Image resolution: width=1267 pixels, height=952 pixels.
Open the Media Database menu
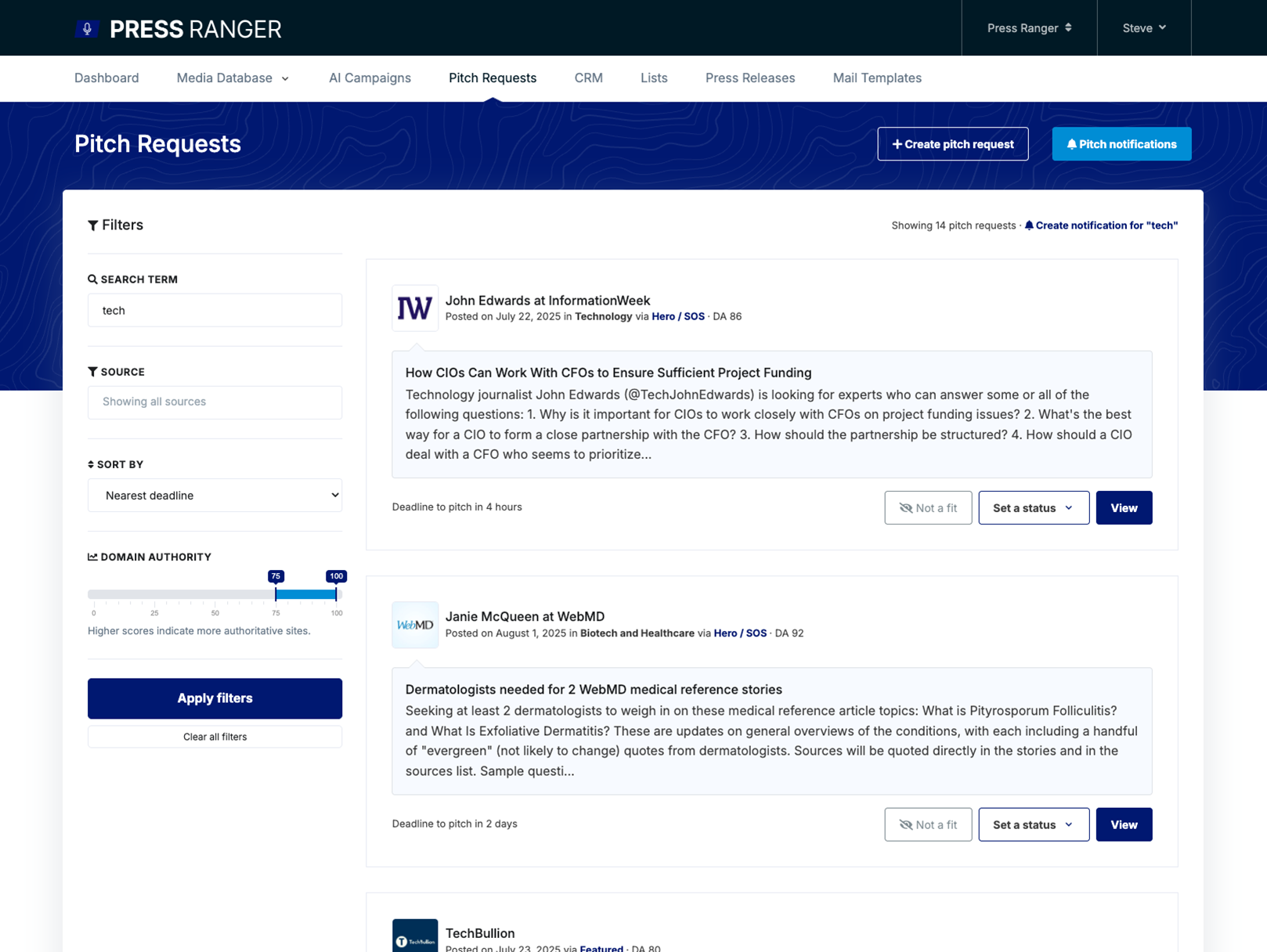(x=233, y=78)
